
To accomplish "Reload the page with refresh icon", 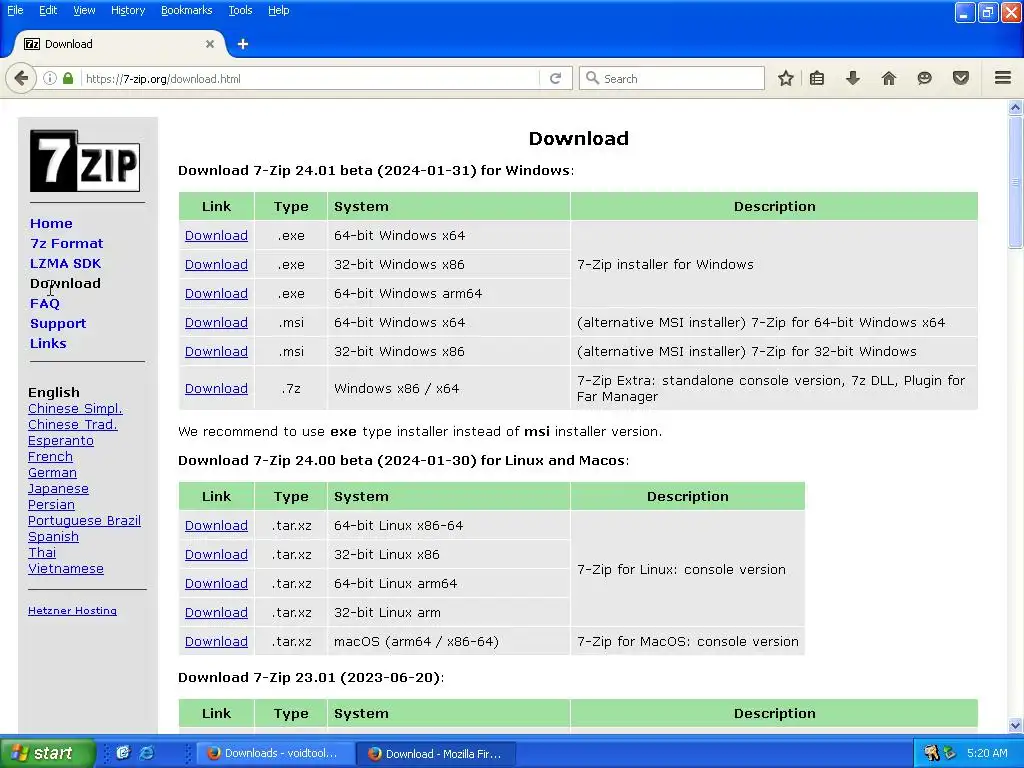I will 556,78.
